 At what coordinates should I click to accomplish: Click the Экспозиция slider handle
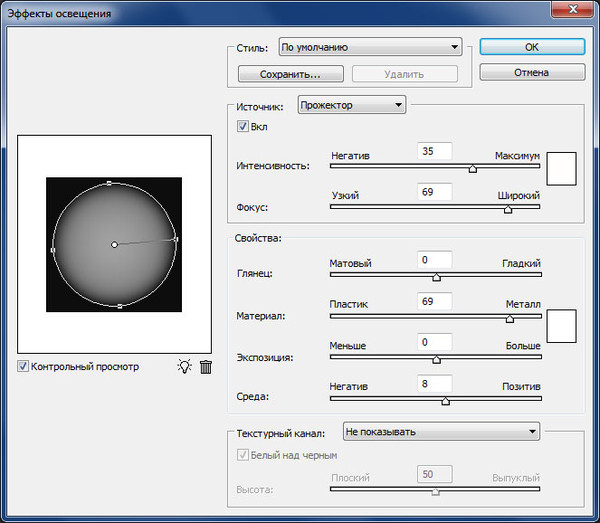click(x=436, y=359)
